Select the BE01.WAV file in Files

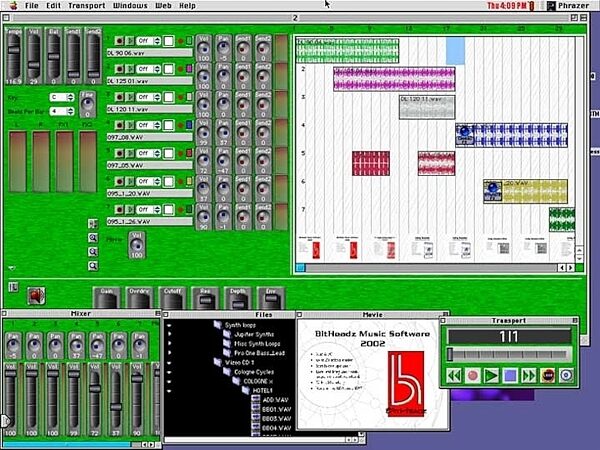point(277,409)
